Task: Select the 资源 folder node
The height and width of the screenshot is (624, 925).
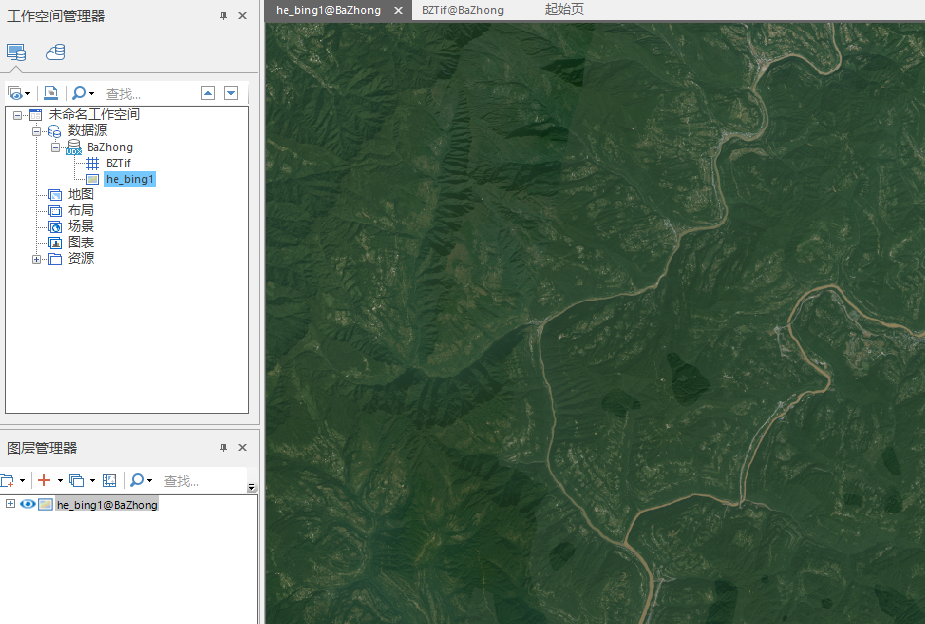Action: (x=81, y=258)
